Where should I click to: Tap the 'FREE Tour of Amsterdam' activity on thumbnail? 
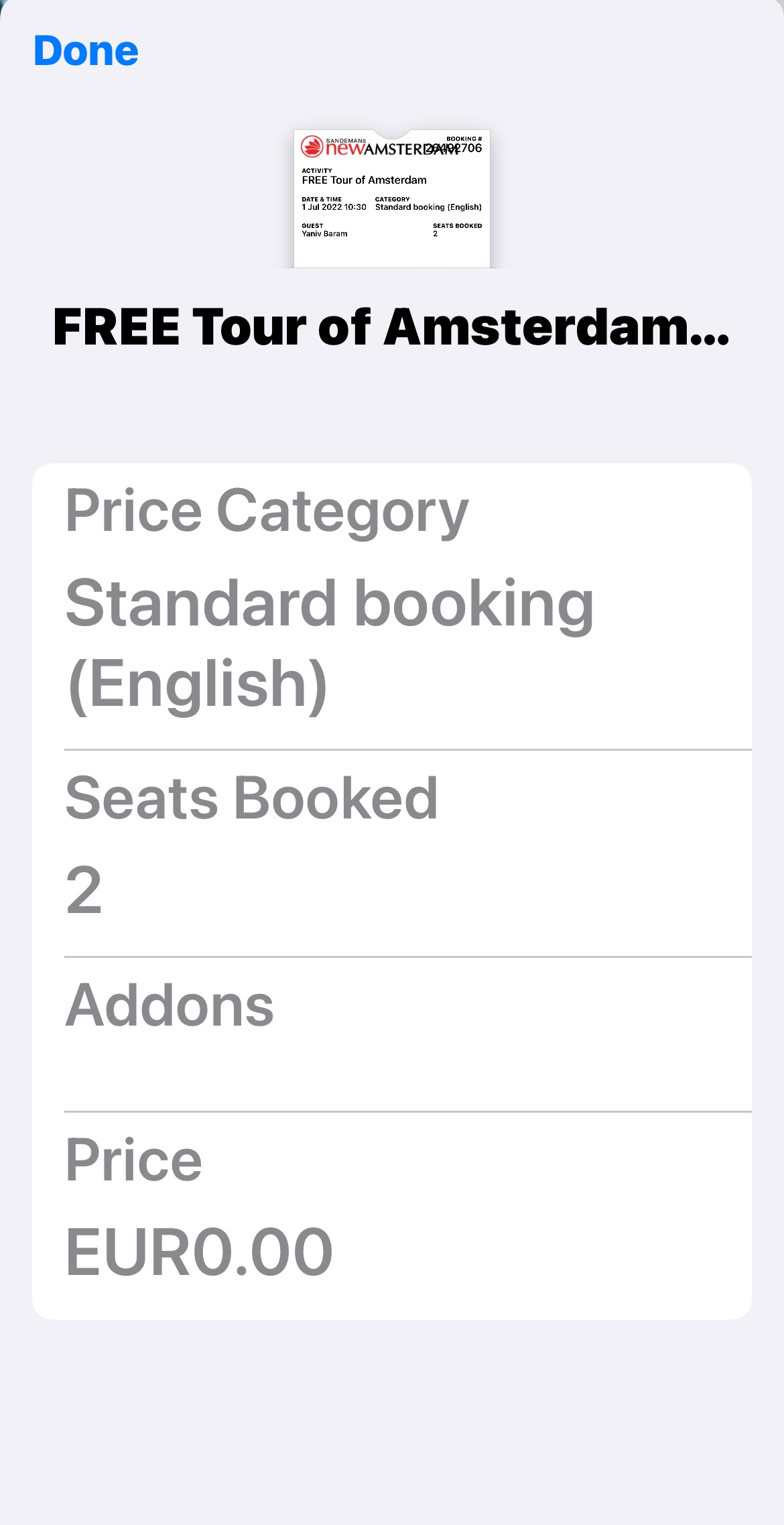pyautogui.click(x=364, y=180)
